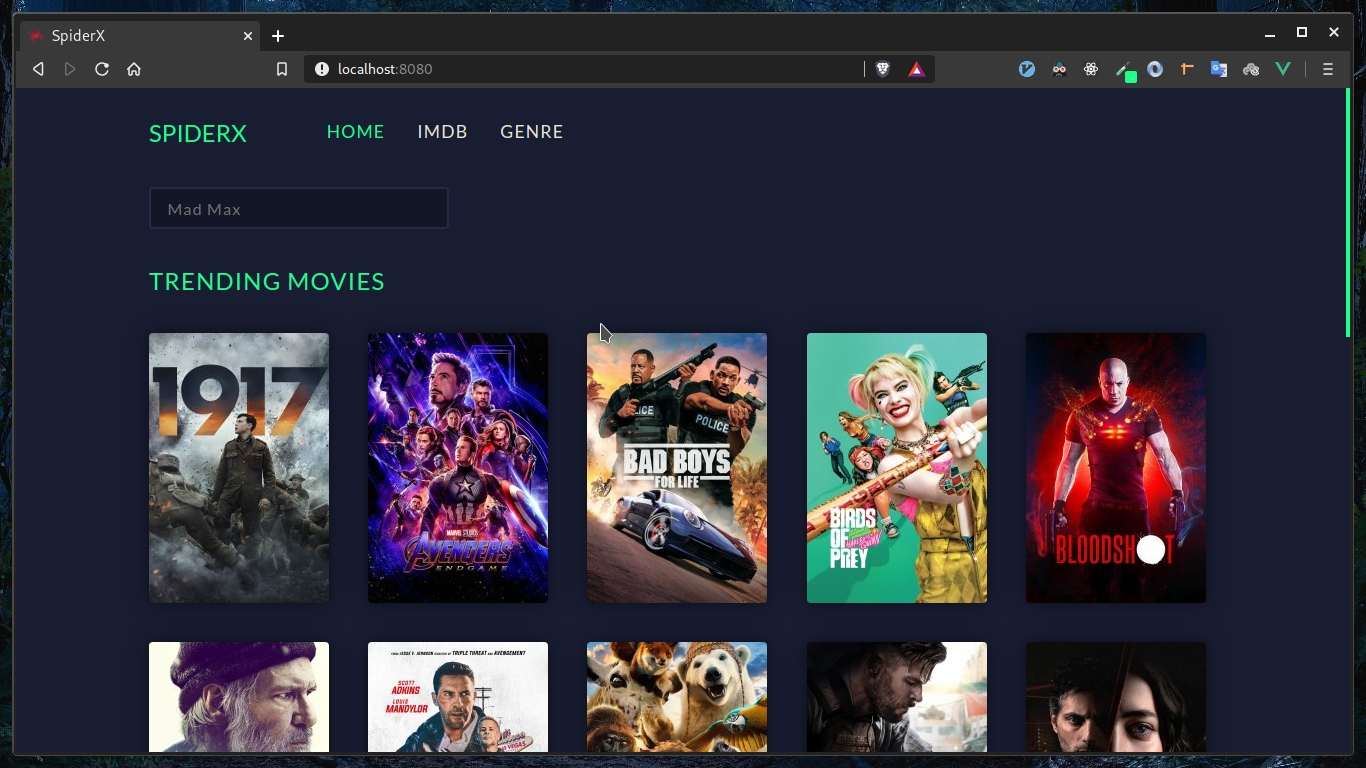Open Google Translate extension
The width and height of the screenshot is (1366, 768).
pyautogui.click(x=1219, y=69)
